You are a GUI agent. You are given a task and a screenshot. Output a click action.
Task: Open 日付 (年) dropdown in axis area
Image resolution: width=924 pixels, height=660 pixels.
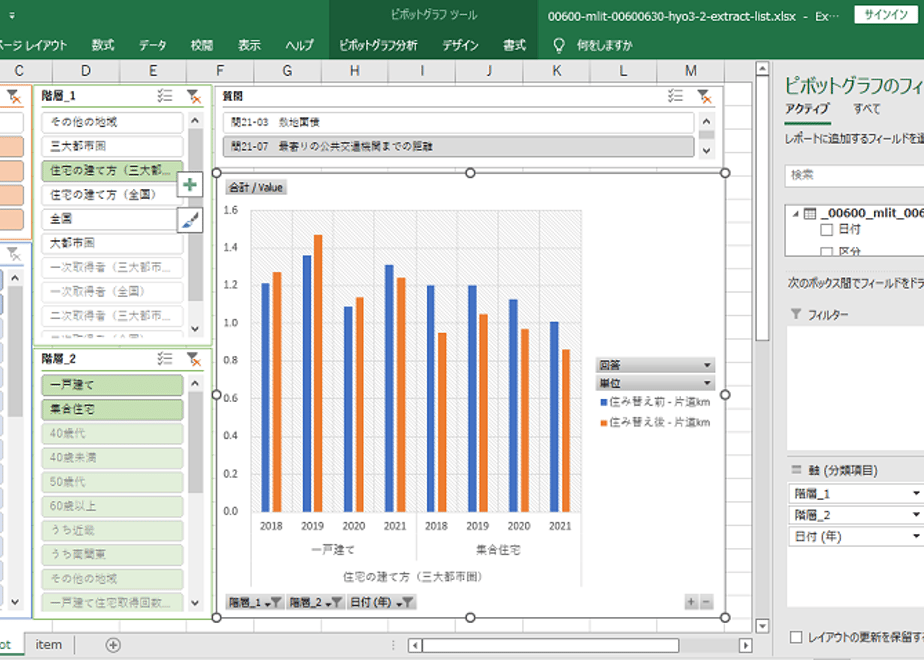coord(916,536)
